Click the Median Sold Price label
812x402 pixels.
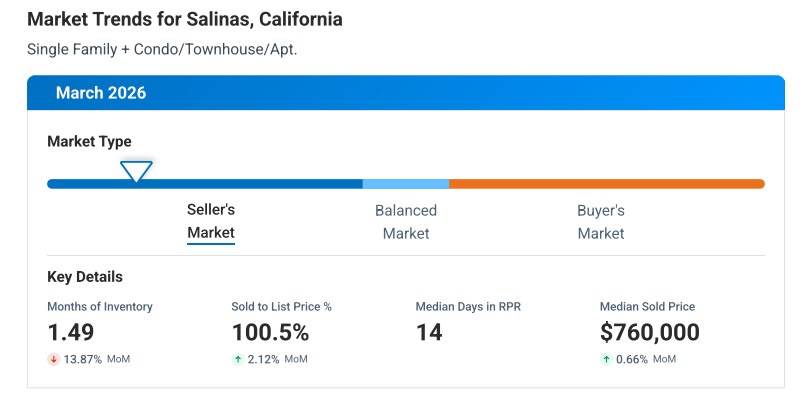647,307
